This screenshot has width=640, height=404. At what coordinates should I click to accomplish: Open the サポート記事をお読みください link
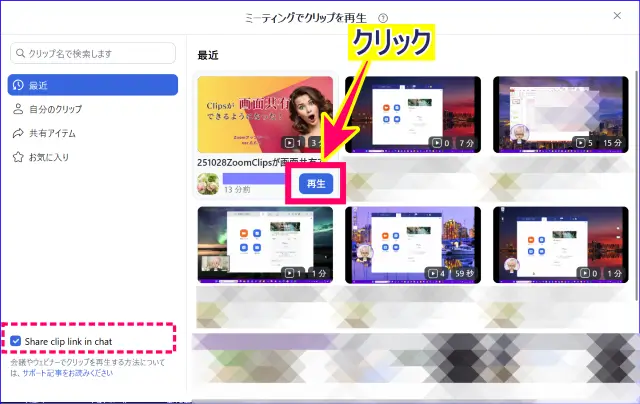[68, 373]
